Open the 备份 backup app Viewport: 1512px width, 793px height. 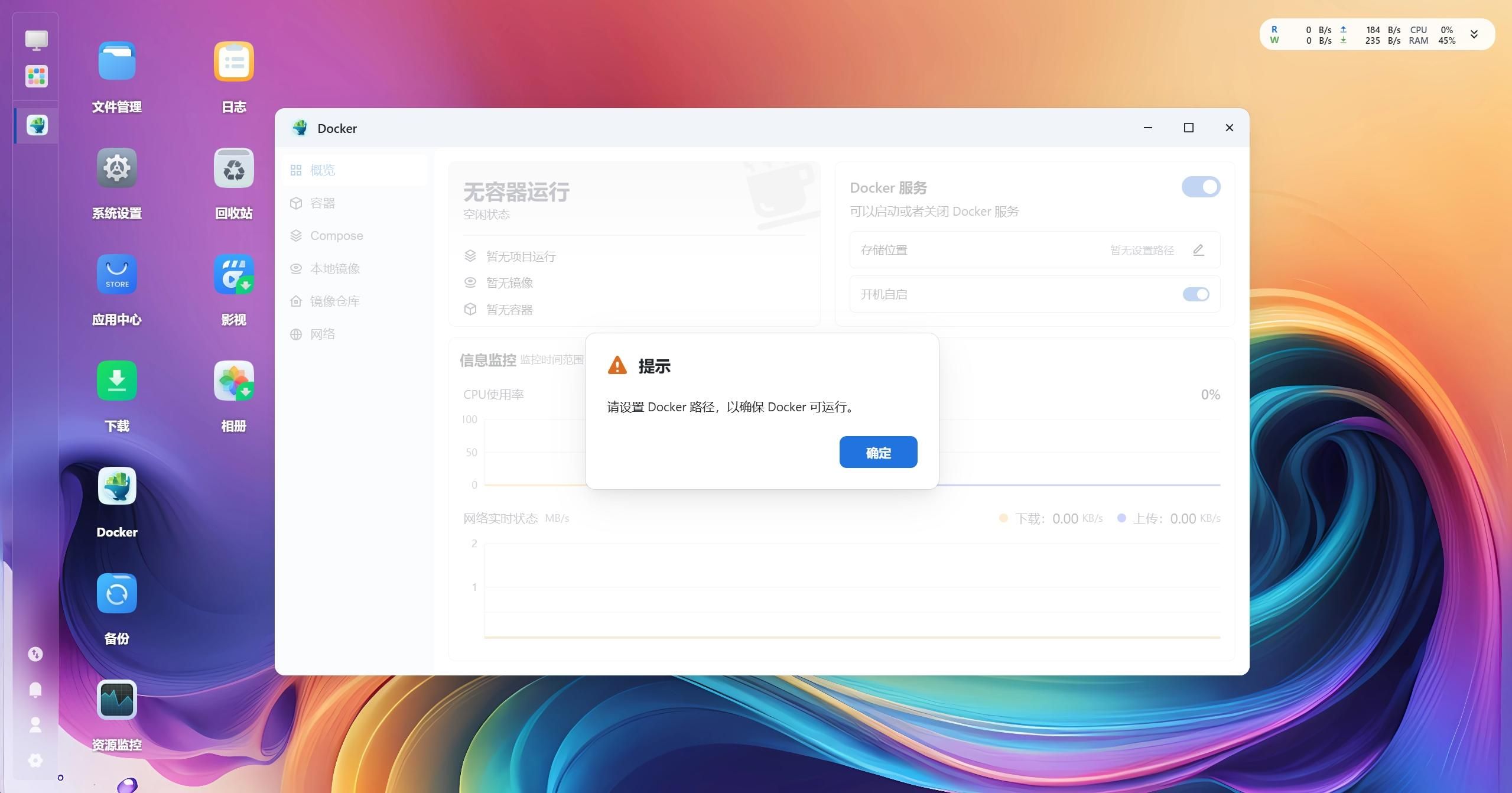116,593
